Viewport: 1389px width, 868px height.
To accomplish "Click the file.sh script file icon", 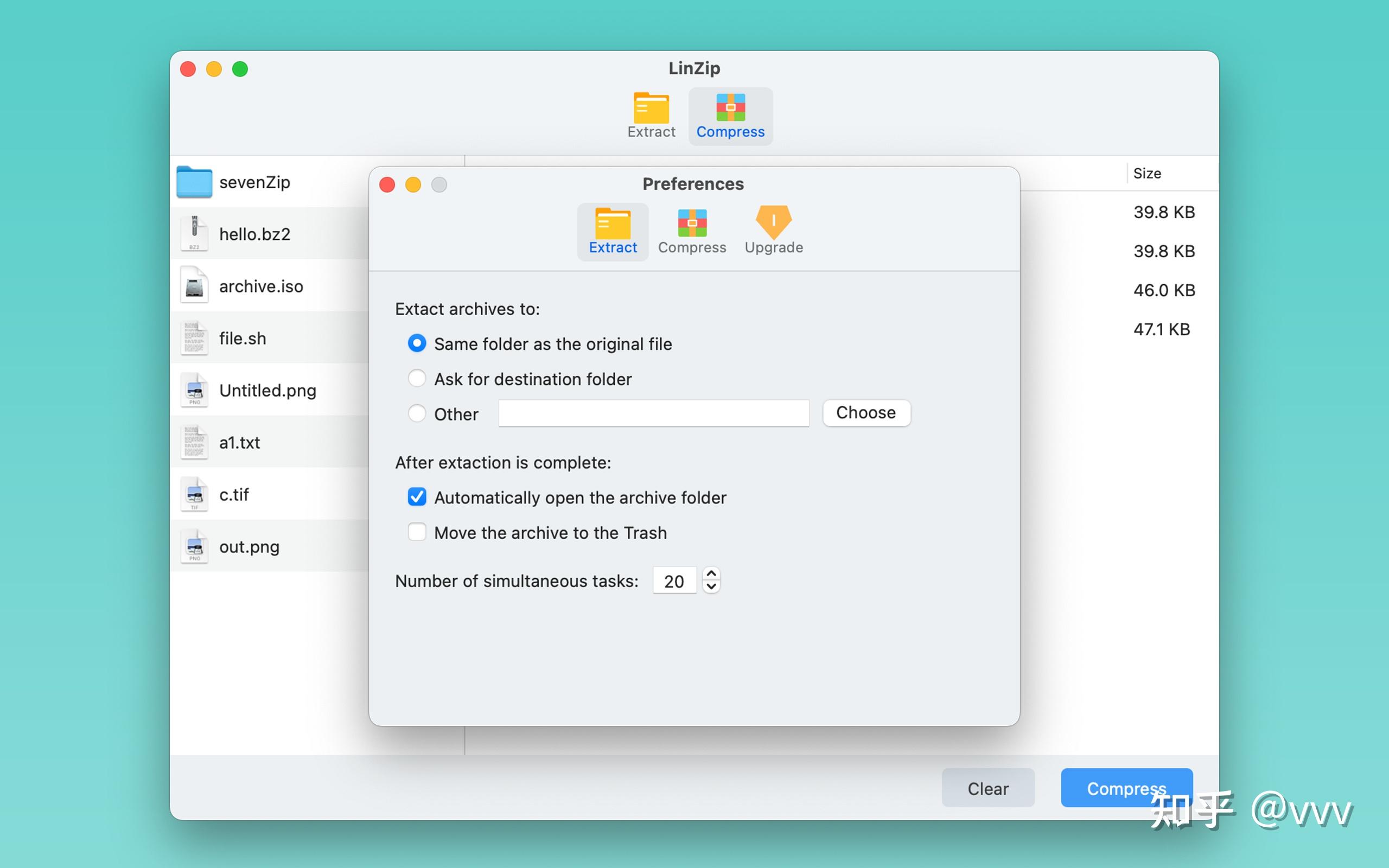I will click(x=194, y=337).
